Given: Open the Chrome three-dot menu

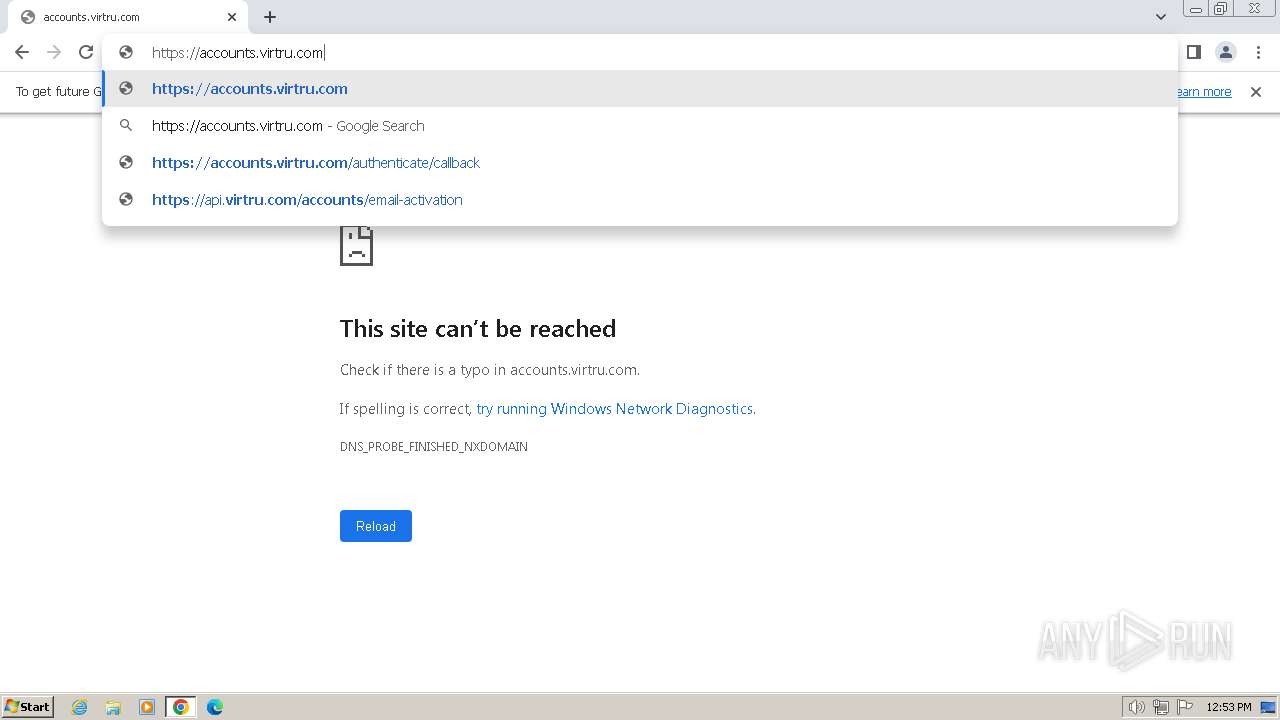Looking at the screenshot, I should (x=1258, y=52).
